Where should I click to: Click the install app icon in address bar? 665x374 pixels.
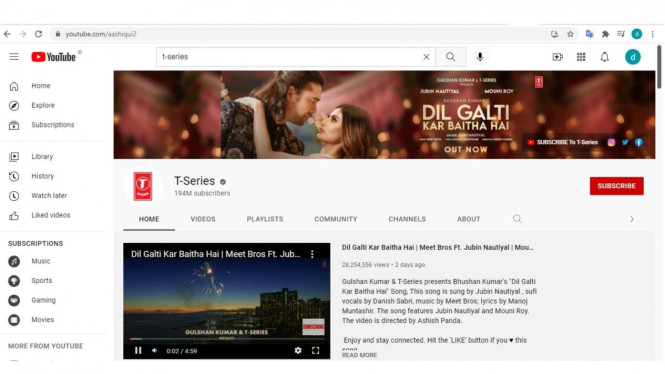(554, 34)
